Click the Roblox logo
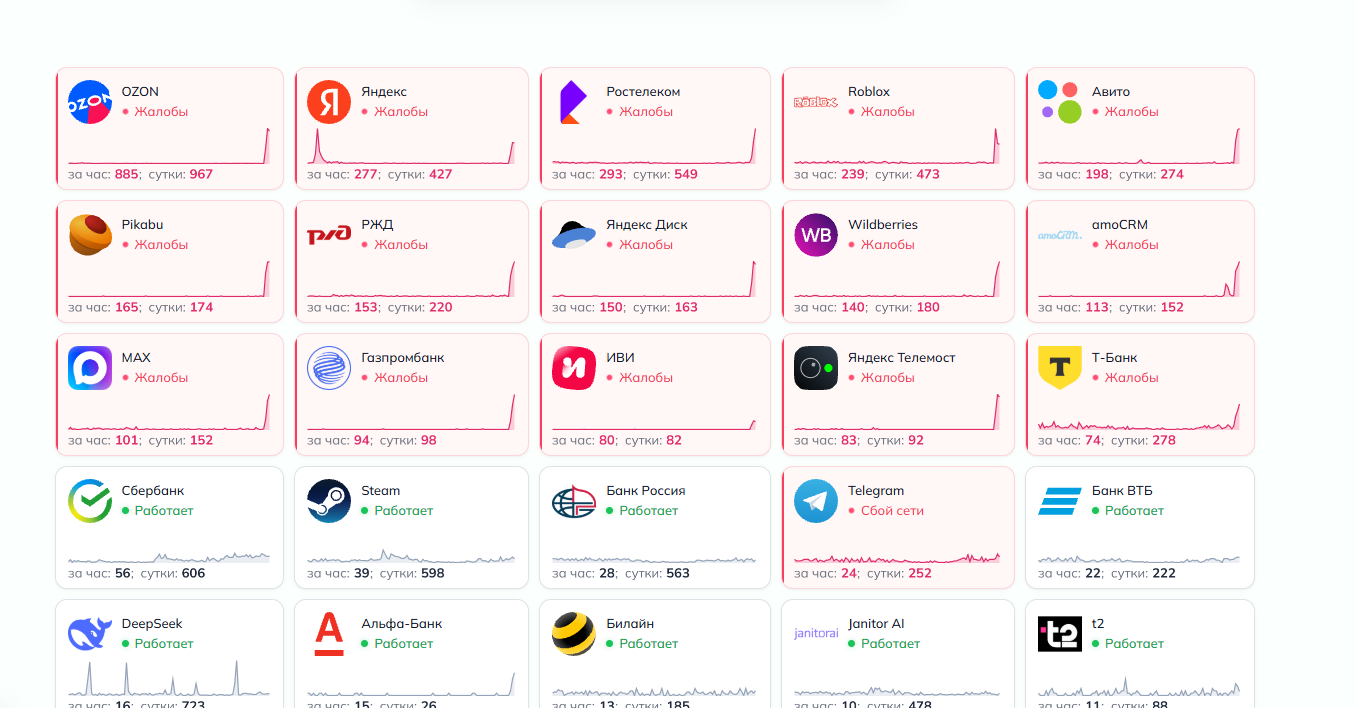Image resolution: width=1357 pixels, height=708 pixels. click(816, 102)
